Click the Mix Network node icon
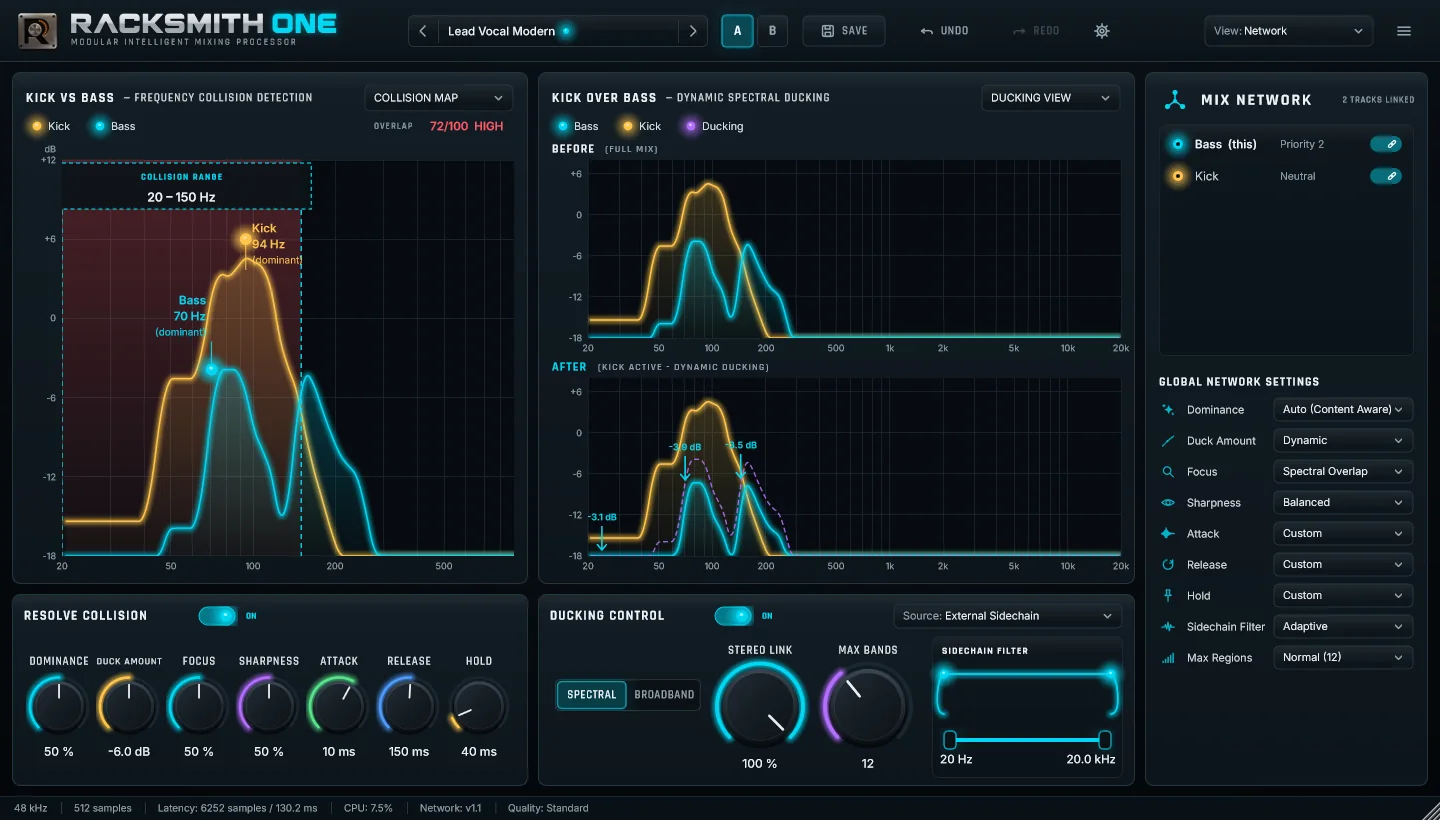1440x820 pixels. [x=1176, y=100]
